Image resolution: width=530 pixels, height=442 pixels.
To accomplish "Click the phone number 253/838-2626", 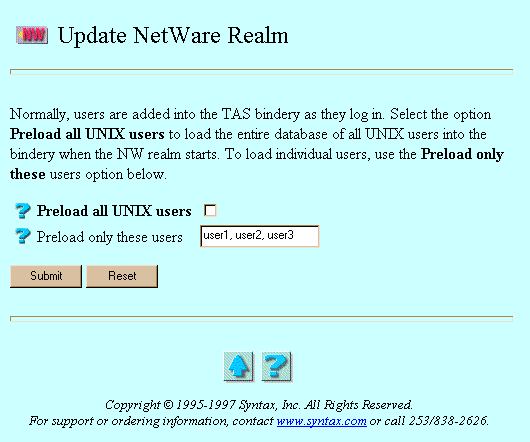I will tap(448, 421).
